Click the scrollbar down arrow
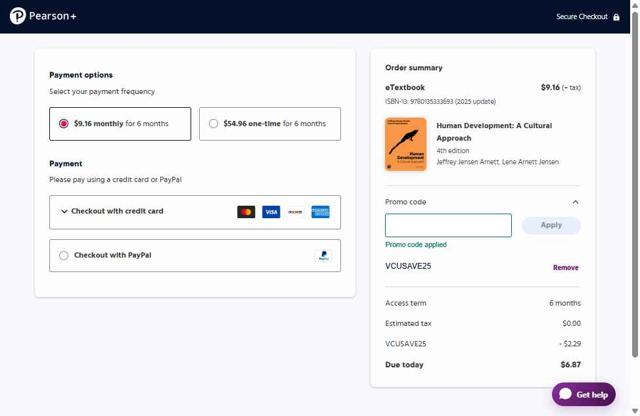 (635, 411)
